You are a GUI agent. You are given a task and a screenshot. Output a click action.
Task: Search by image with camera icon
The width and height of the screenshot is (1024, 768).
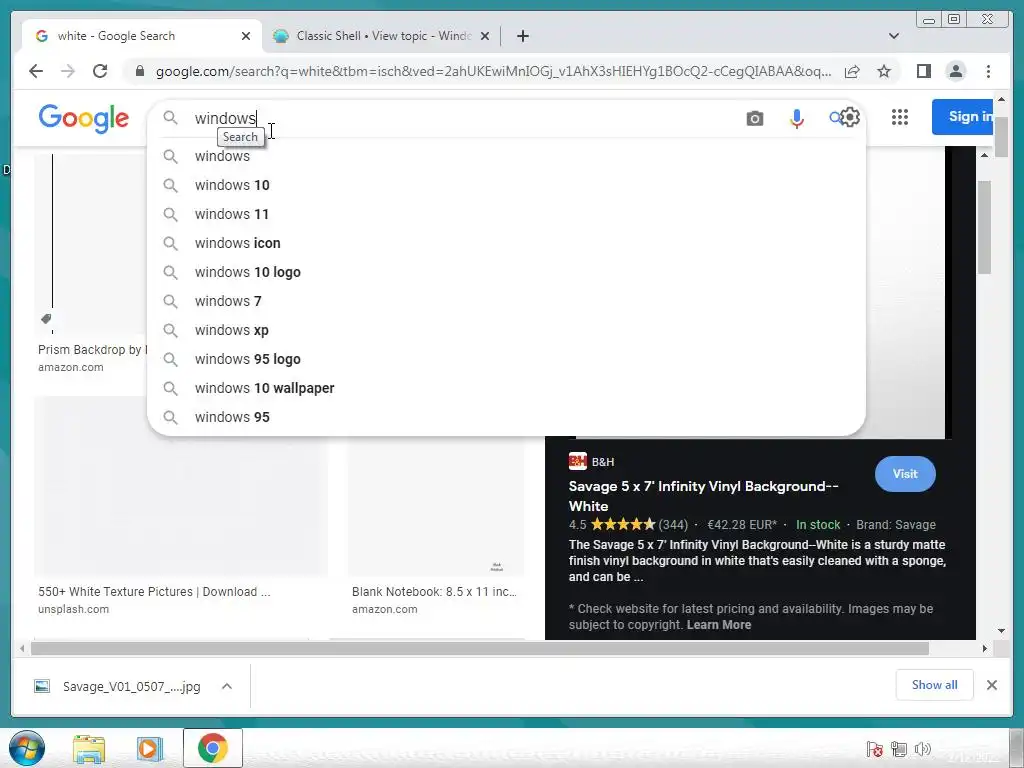(755, 118)
